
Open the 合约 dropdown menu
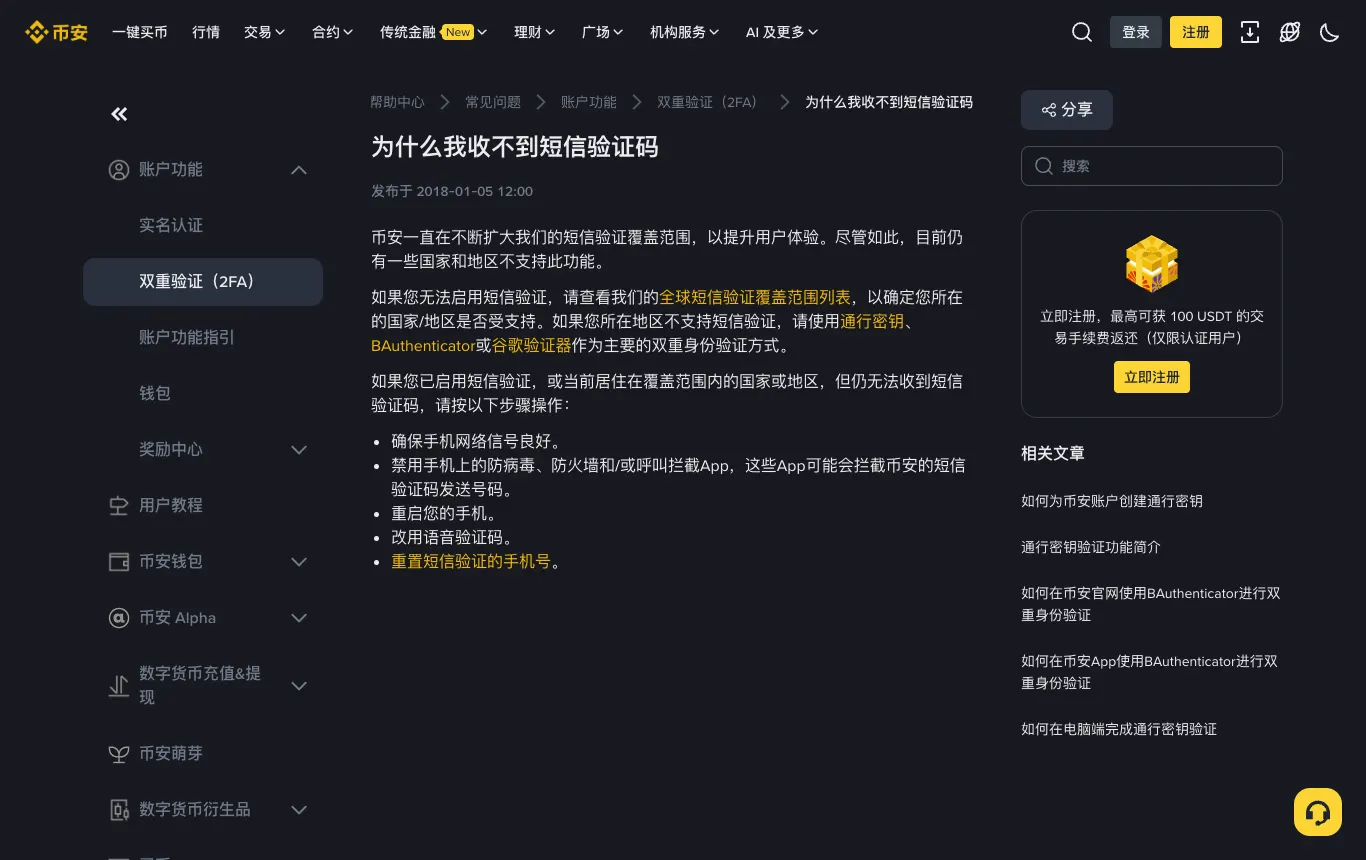click(x=333, y=32)
